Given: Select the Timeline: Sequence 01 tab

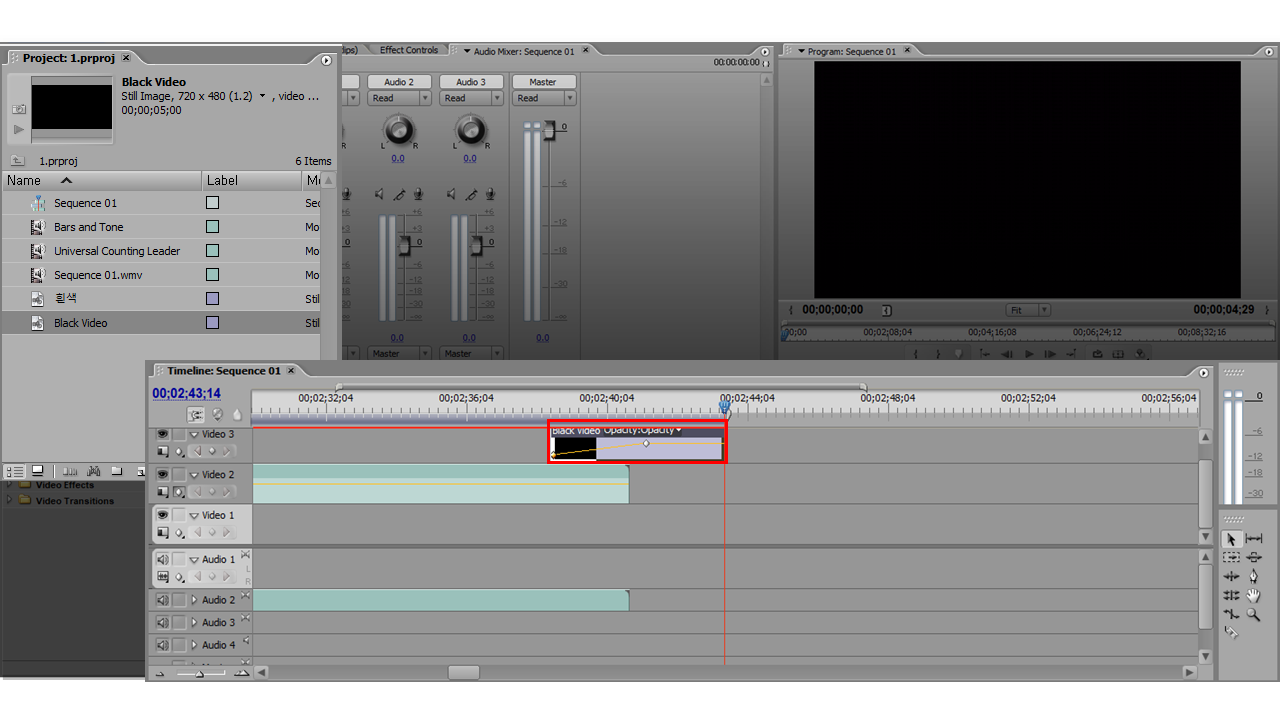Looking at the screenshot, I should click(224, 371).
